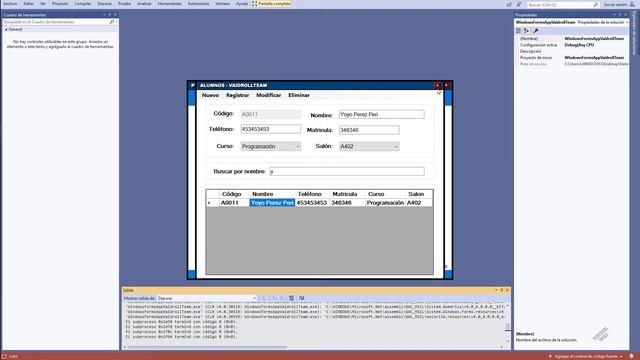Click the notifications bell in the status bar
Screen dimensions: 640x360
pyautogui.click(x=631, y=356)
